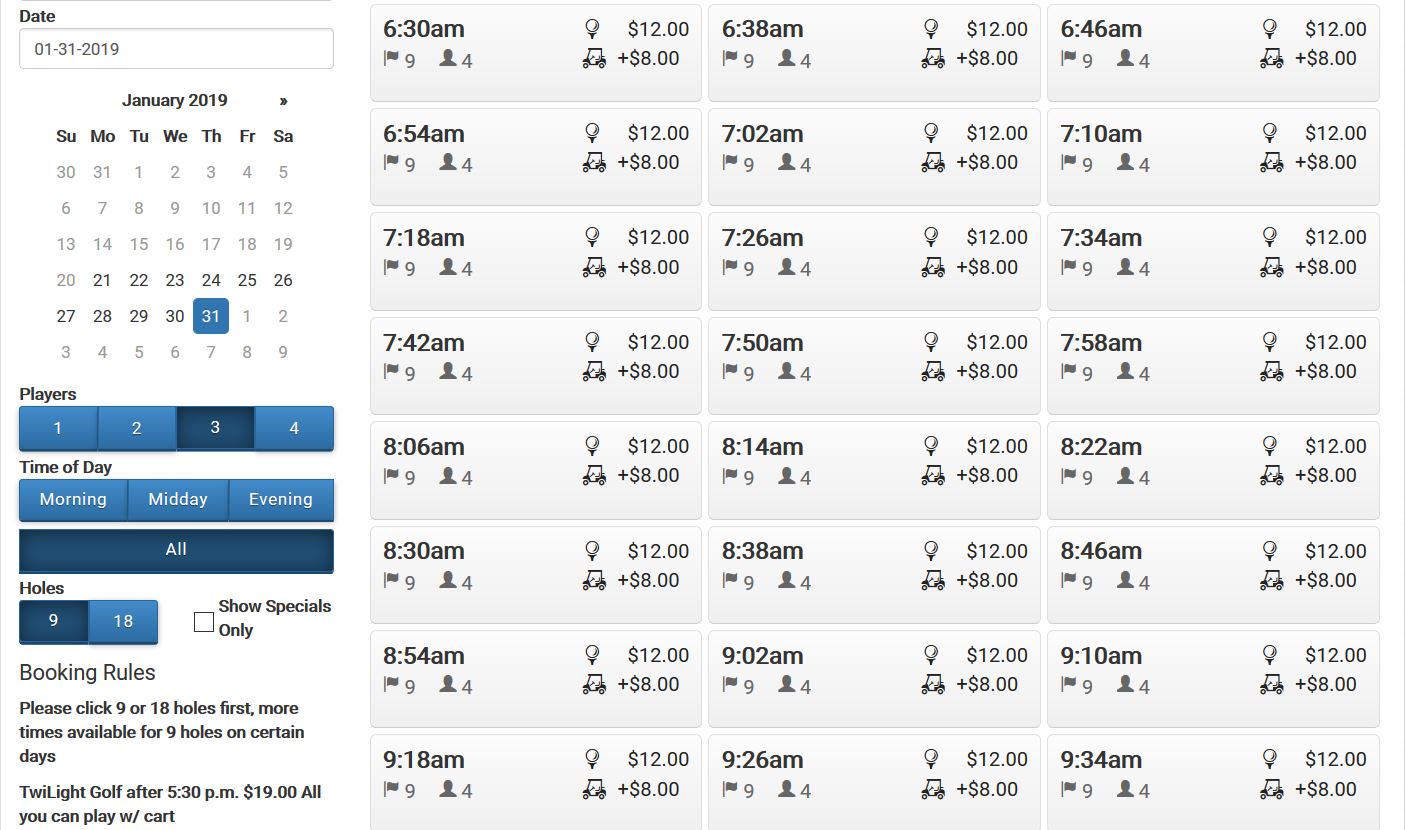Click the golf cart icon beside +$8.00 at 7:02am

(x=933, y=163)
